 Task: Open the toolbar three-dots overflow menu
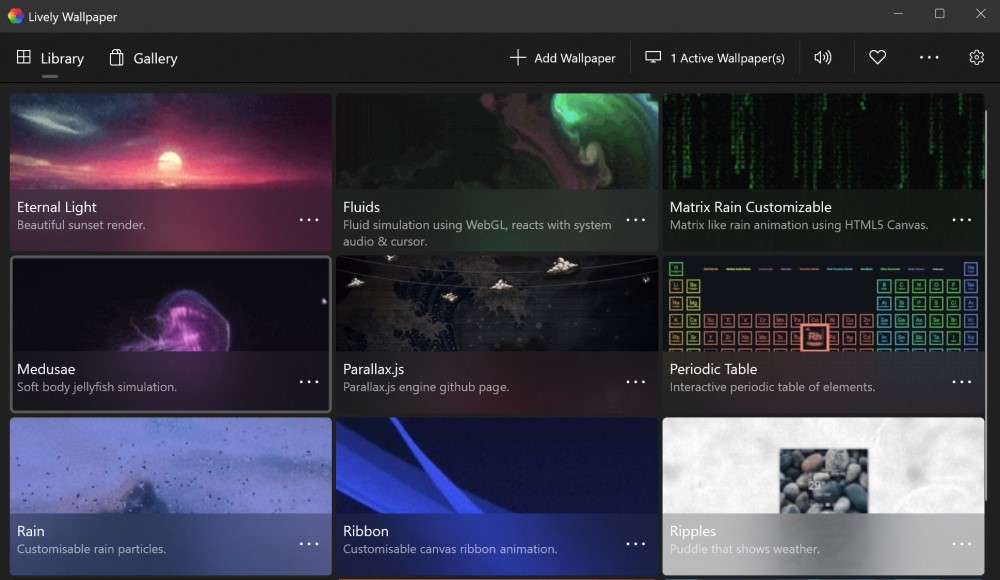pos(929,58)
